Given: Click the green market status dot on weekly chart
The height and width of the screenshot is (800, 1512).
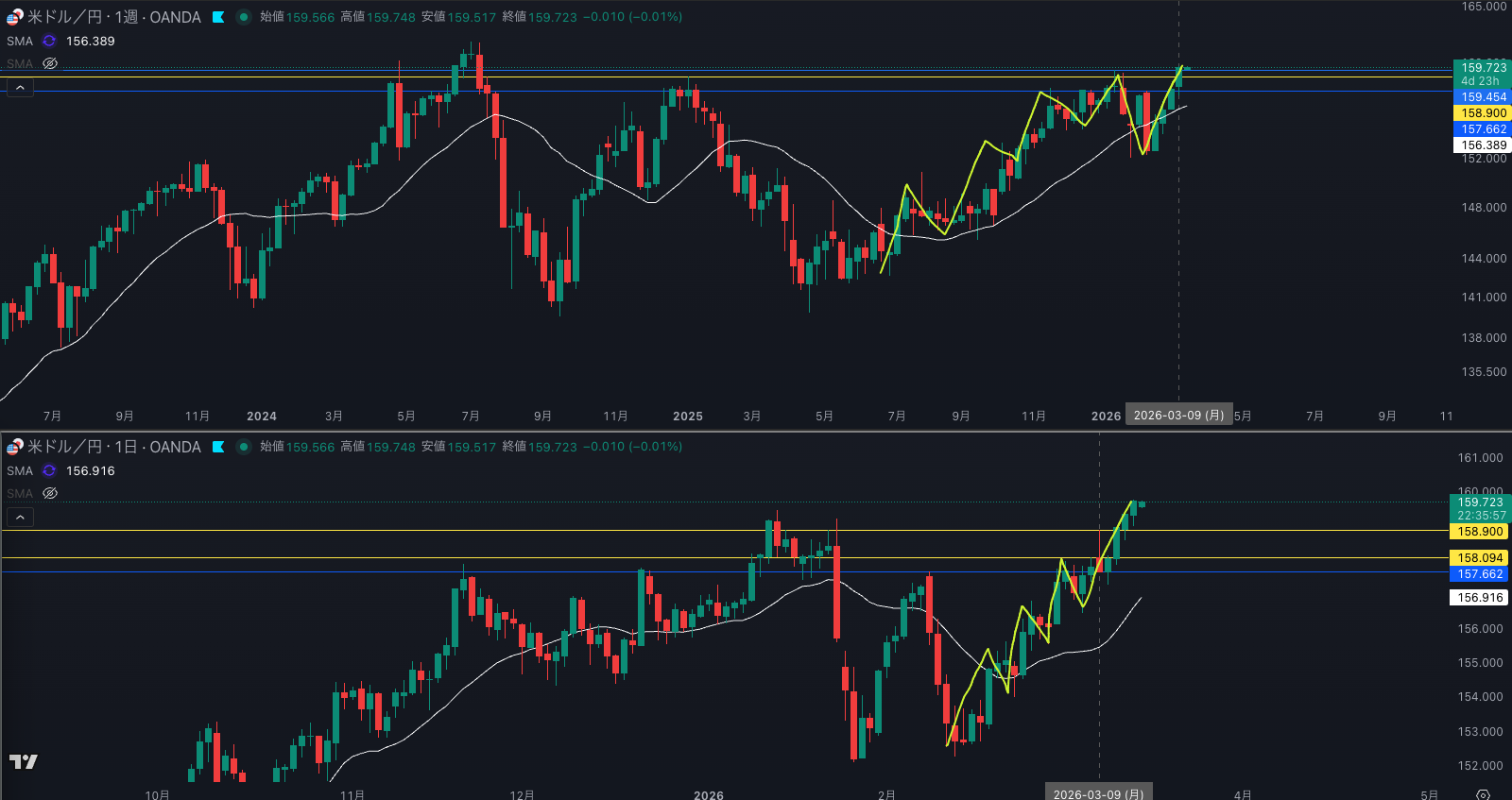Looking at the screenshot, I should click(244, 17).
